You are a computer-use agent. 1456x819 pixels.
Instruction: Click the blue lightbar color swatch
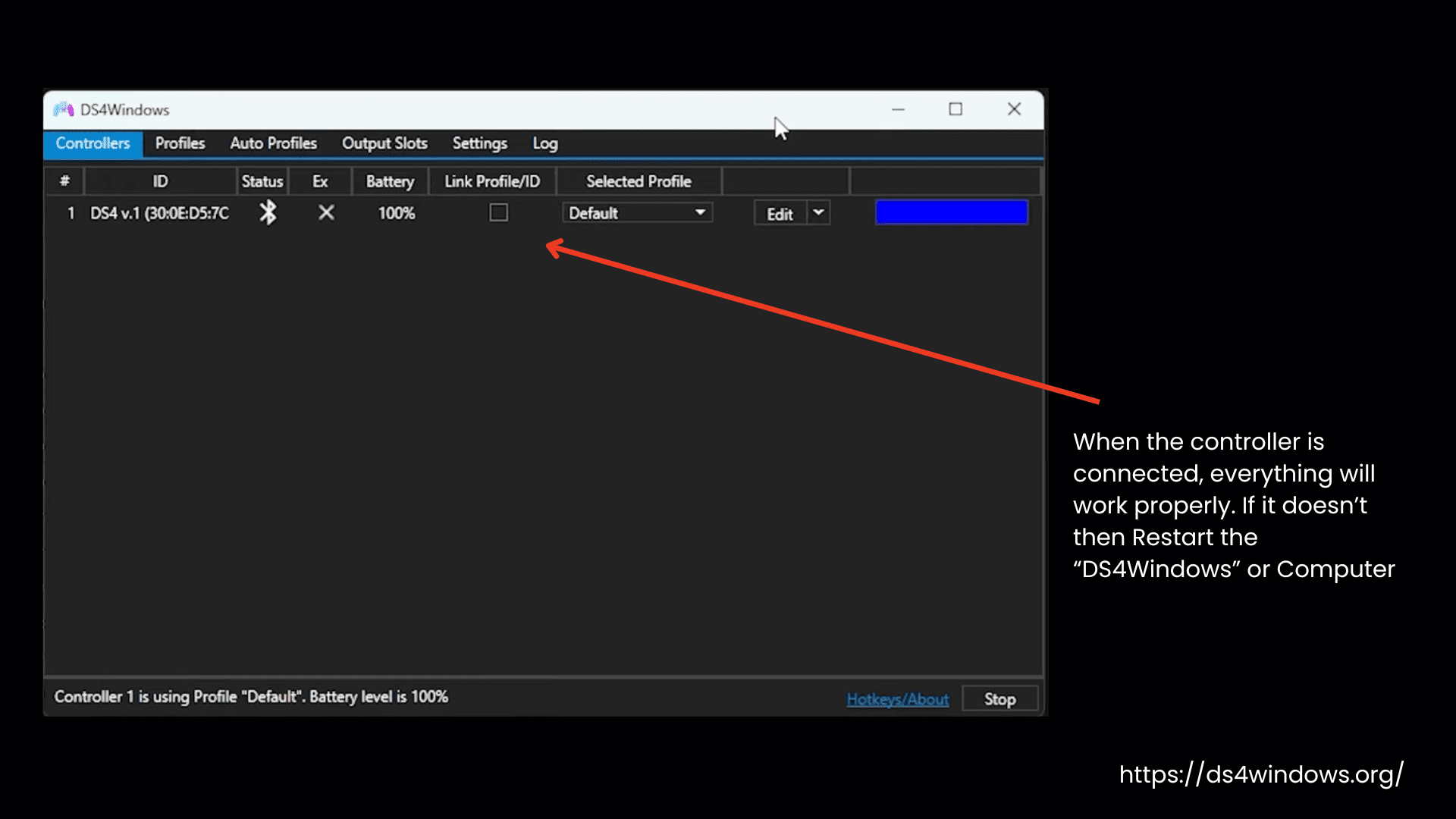click(952, 212)
